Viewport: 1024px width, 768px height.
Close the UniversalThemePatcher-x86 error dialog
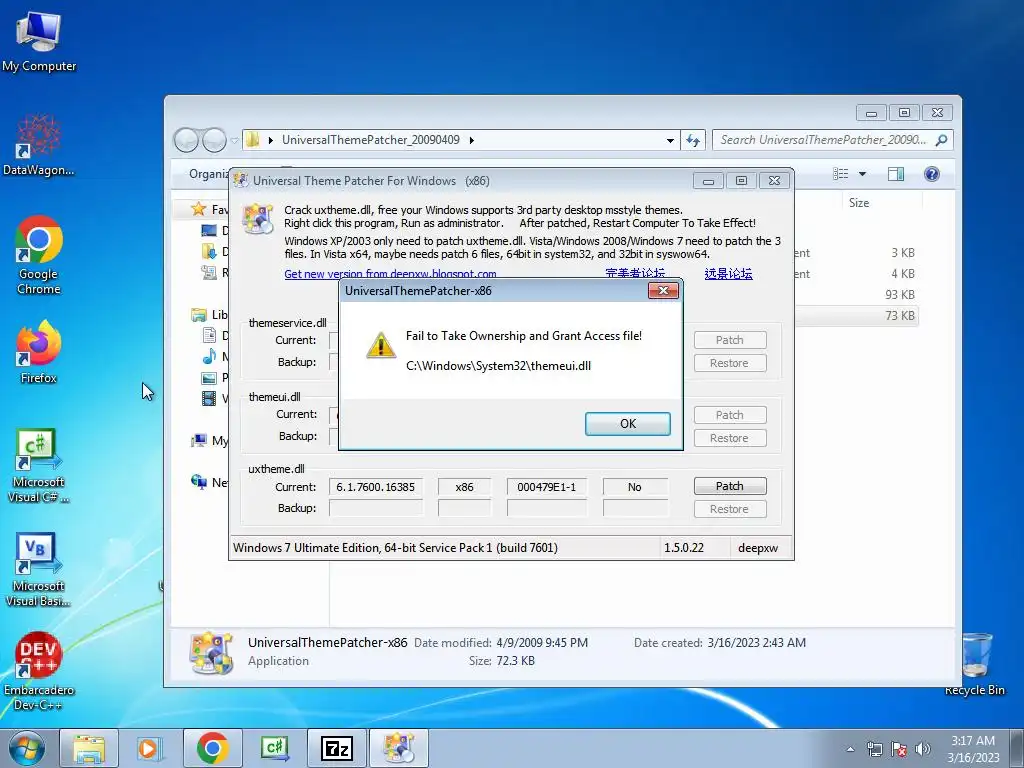(x=663, y=291)
